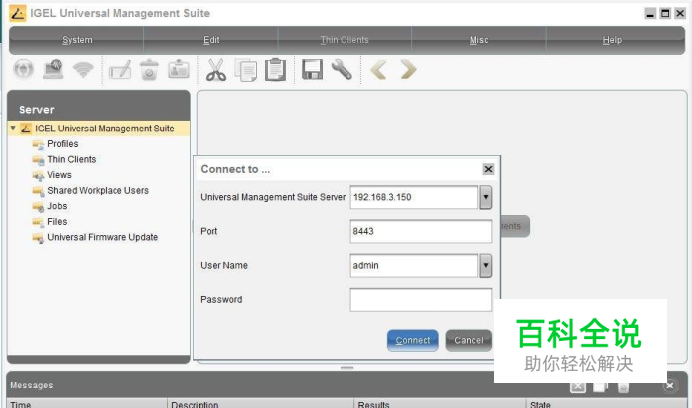Image resolution: width=692 pixels, height=408 pixels.
Task: Click the Universal Firmware Update folder icon
Action: point(38,238)
